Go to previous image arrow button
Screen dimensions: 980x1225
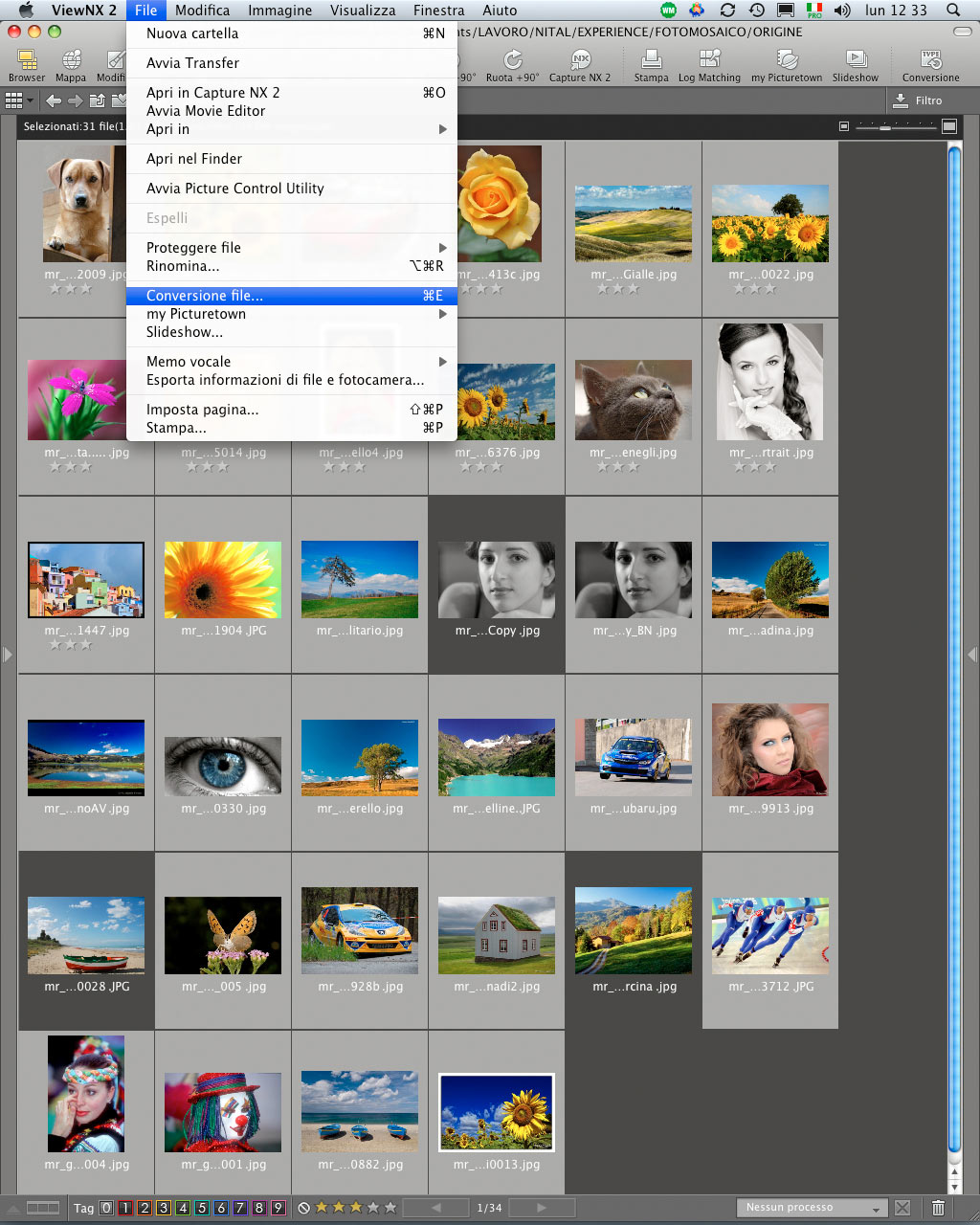[436, 1208]
